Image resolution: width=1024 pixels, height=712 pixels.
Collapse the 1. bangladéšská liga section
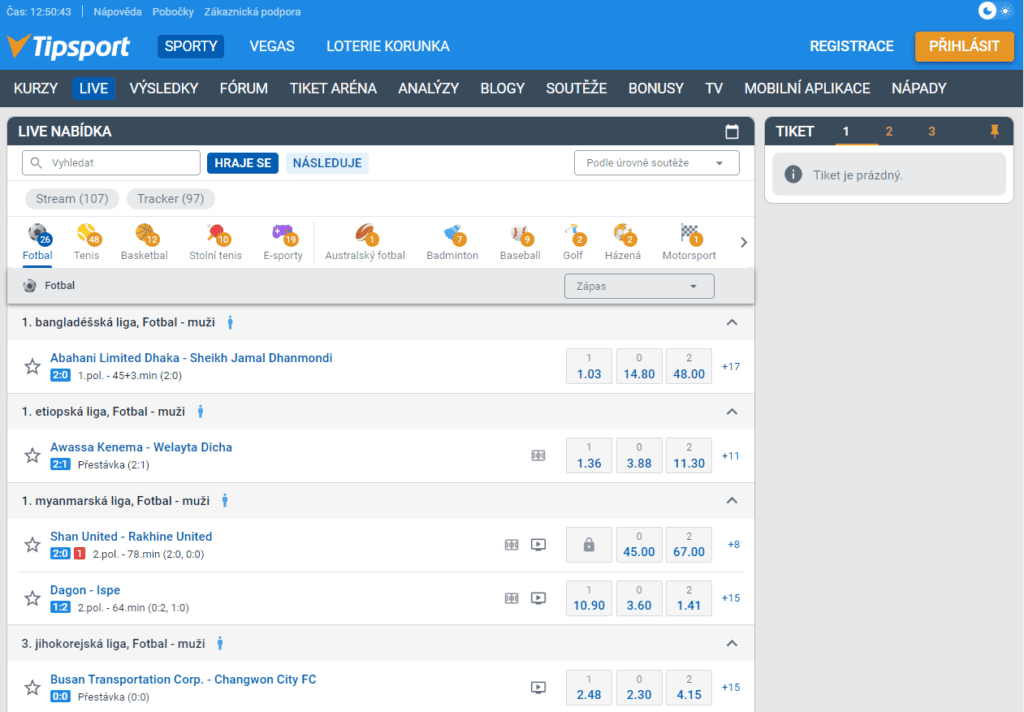(732, 322)
